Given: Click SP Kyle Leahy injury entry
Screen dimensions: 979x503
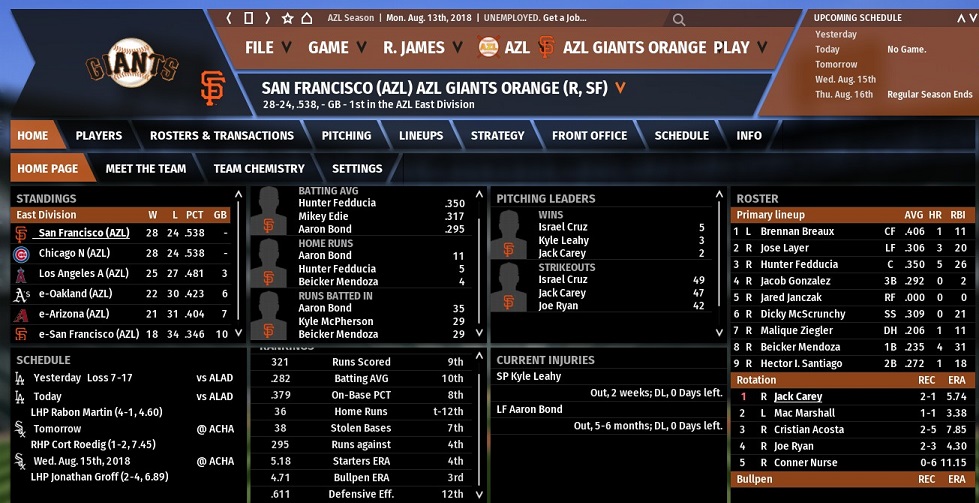Looking at the screenshot, I should tap(528, 376).
